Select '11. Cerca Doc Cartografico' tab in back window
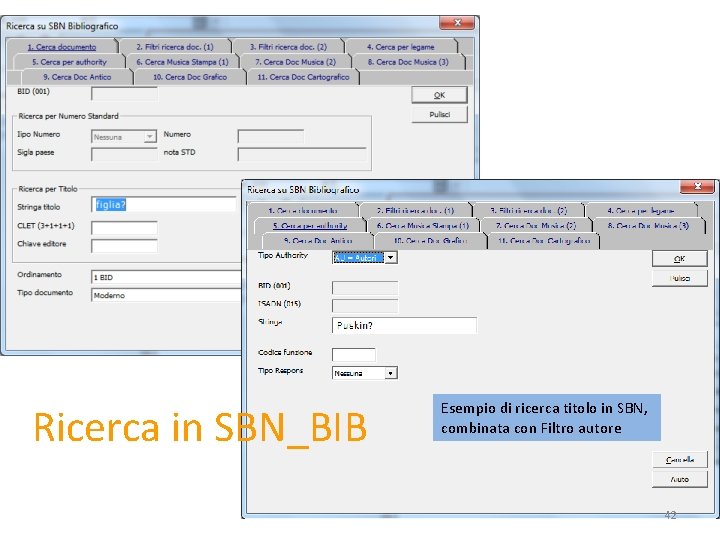The width and height of the screenshot is (720, 540). tap(304, 77)
